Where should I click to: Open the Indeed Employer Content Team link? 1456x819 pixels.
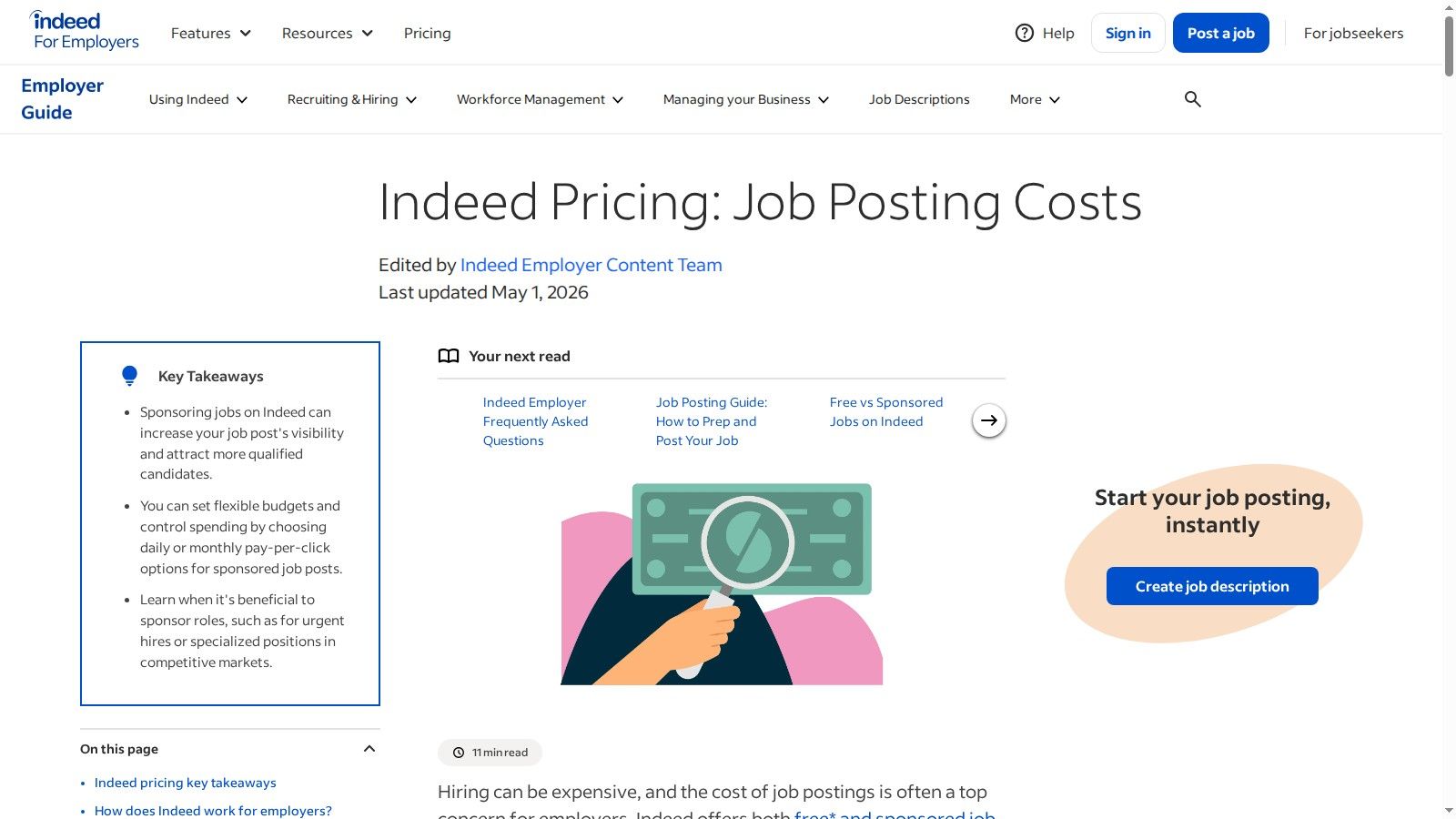click(591, 265)
